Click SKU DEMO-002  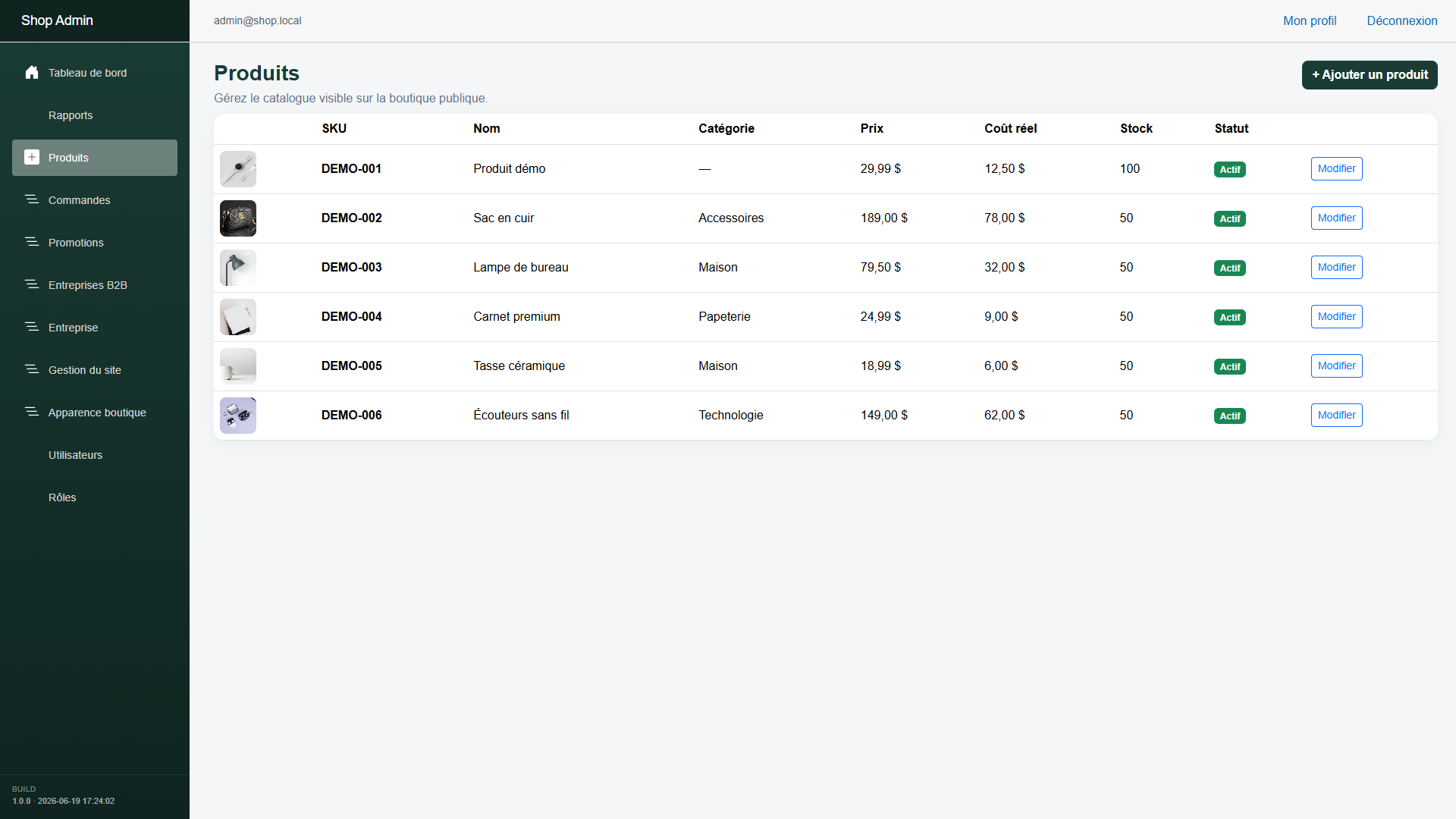coord(351,218)
